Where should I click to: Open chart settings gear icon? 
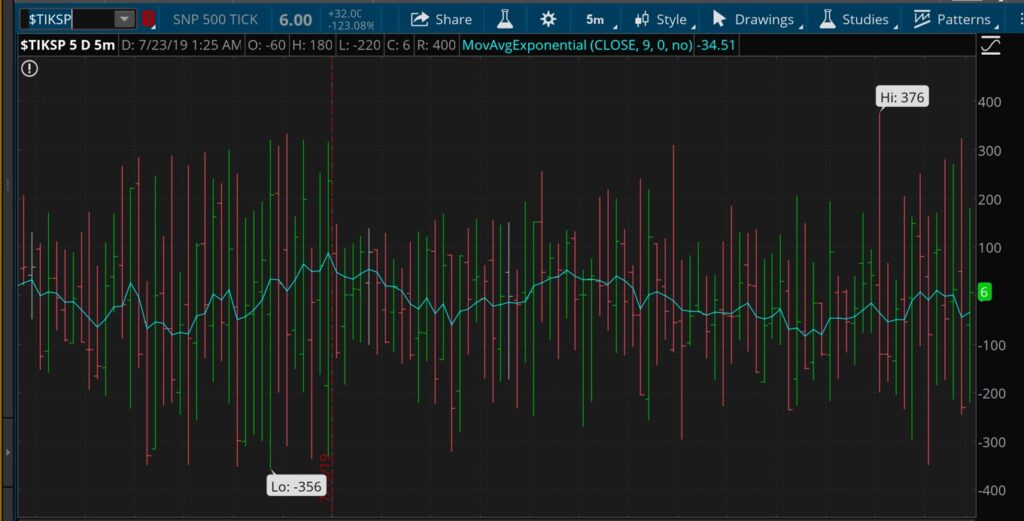pyautogui.click(x=548, y=19)
